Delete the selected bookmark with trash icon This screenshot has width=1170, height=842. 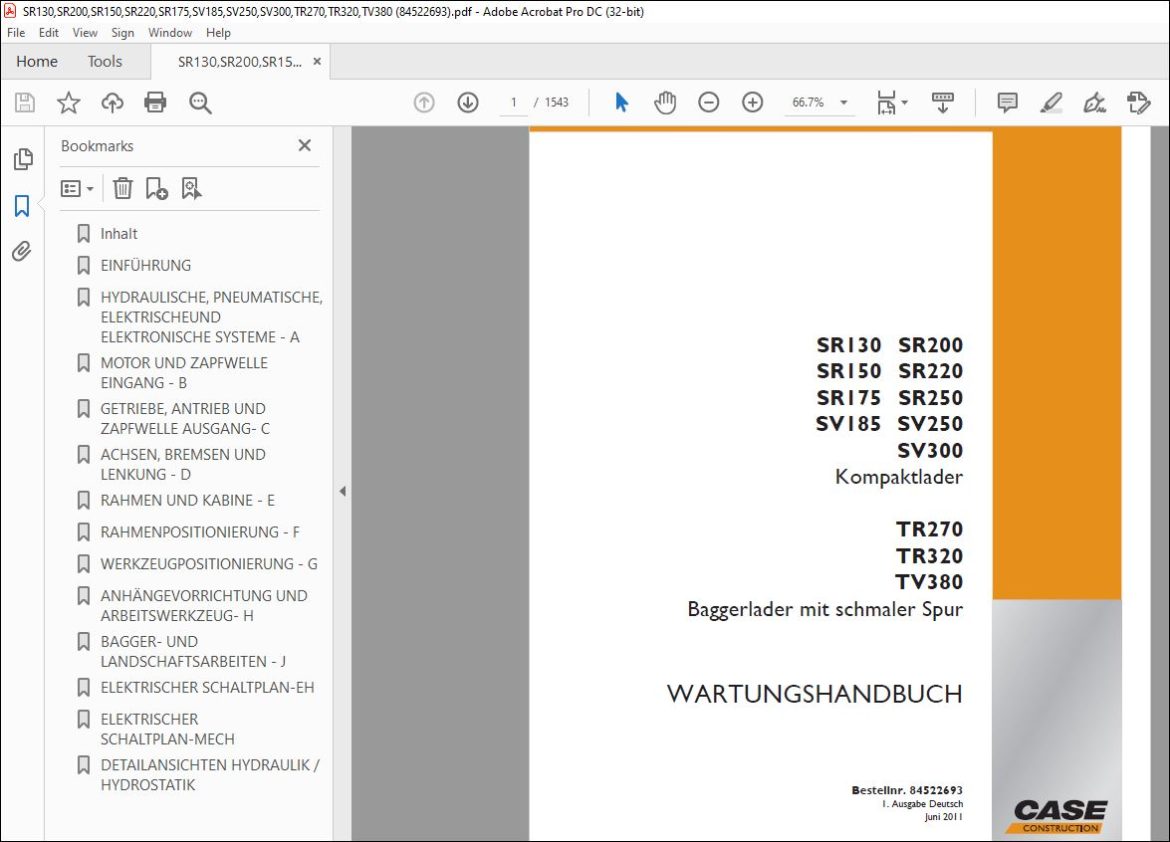coord(122,188)
